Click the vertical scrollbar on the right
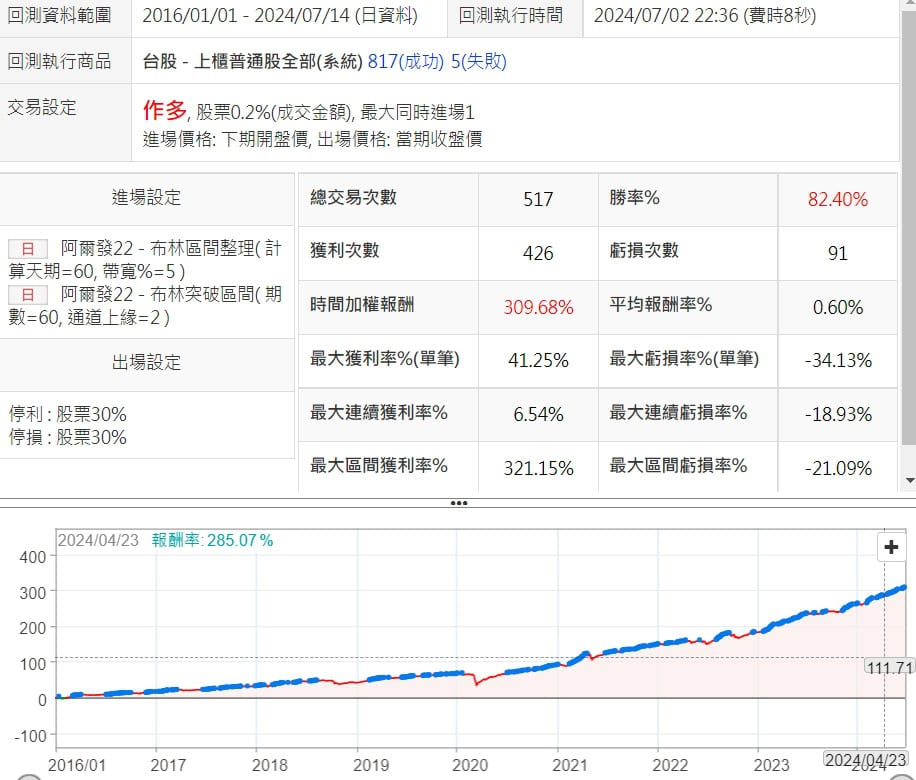 point(908,250)
